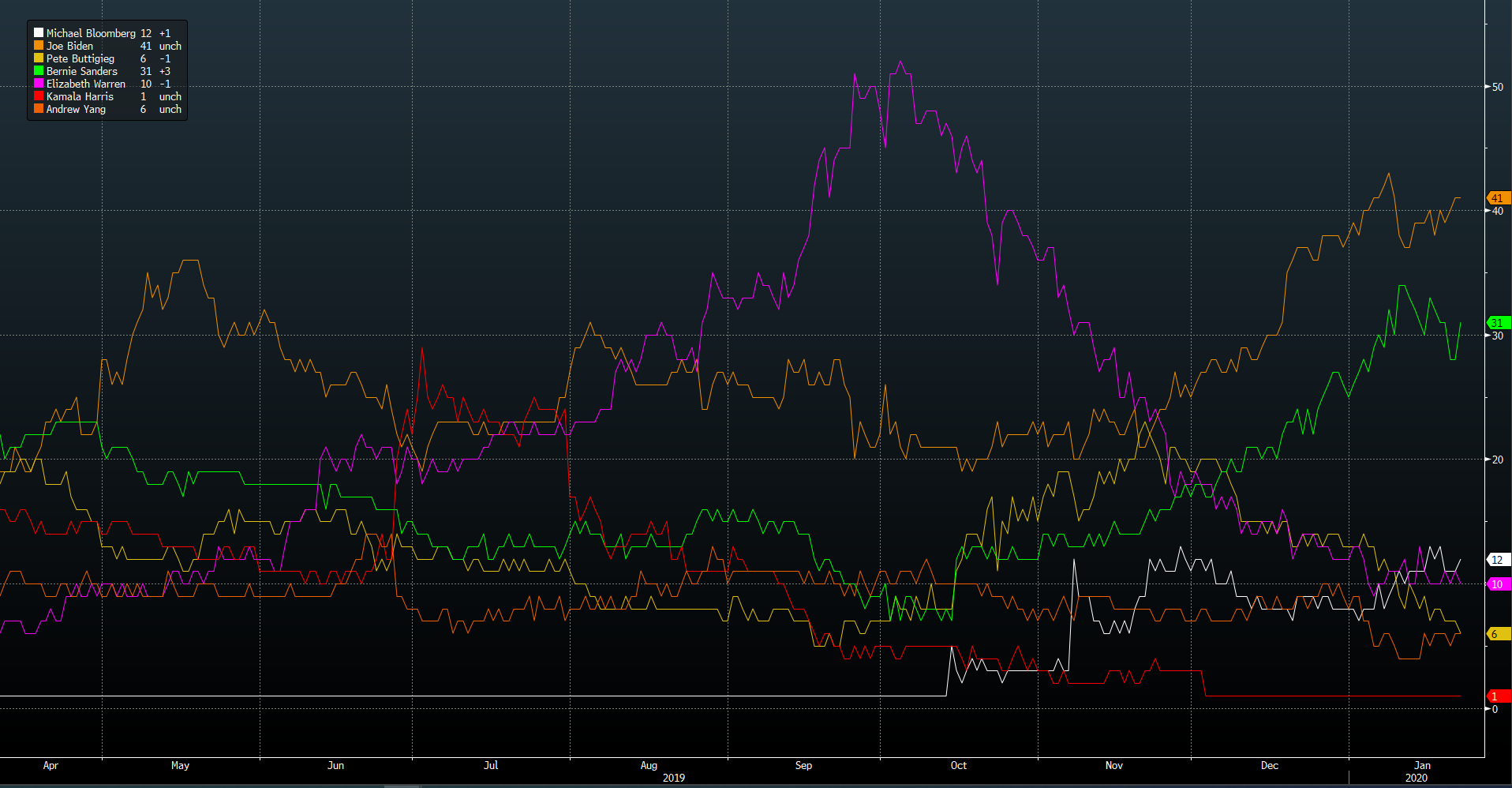
Task: Click the 2019 year label on time axis
Action: (673, 778)
